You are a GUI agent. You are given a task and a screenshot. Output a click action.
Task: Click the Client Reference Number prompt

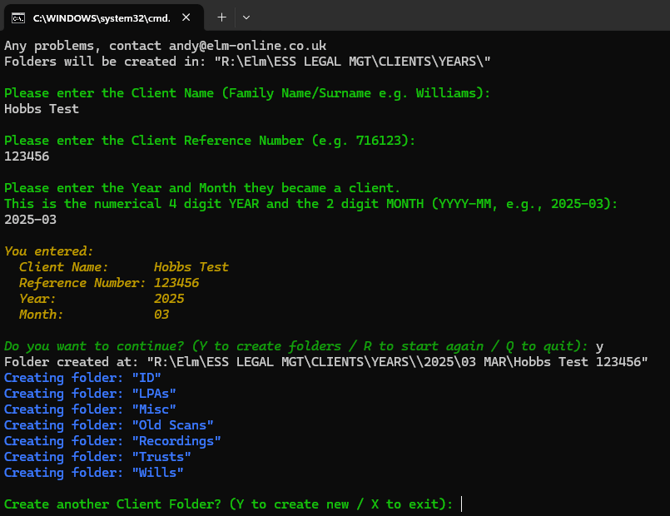210,141
